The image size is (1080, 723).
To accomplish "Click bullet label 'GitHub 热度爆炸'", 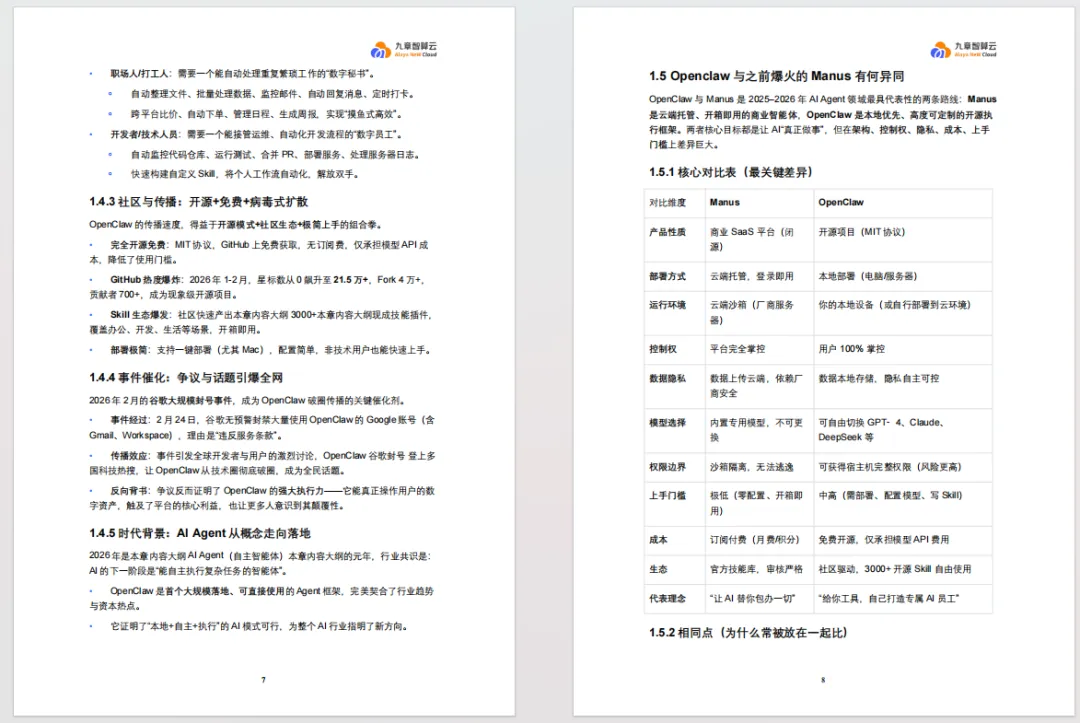I will pyautogui.click(x=145, y=280).
